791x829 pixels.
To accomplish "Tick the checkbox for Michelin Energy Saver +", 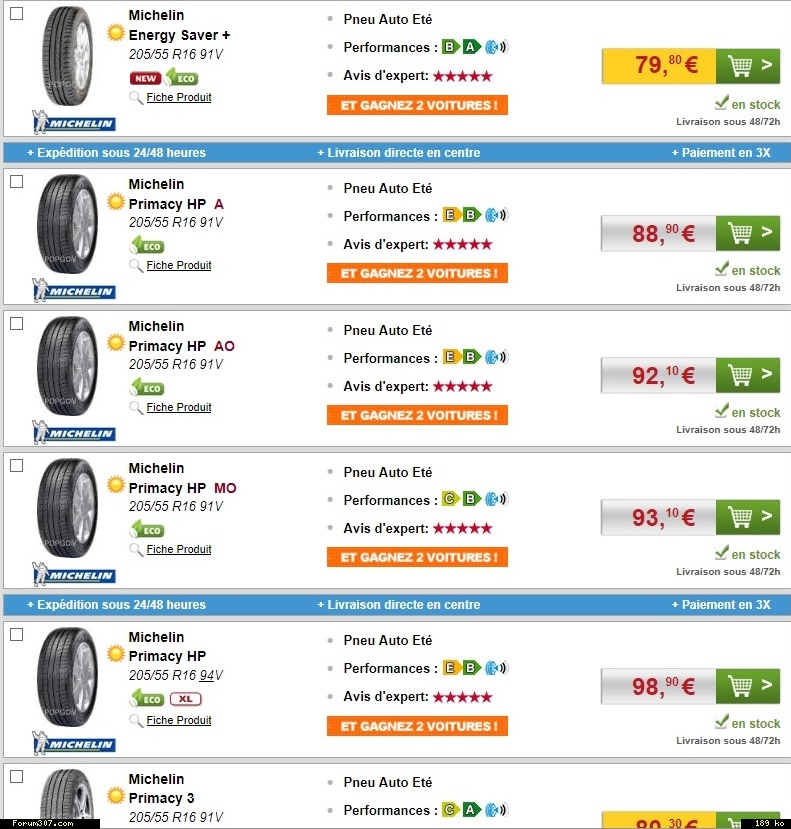I will coord(16,14).
